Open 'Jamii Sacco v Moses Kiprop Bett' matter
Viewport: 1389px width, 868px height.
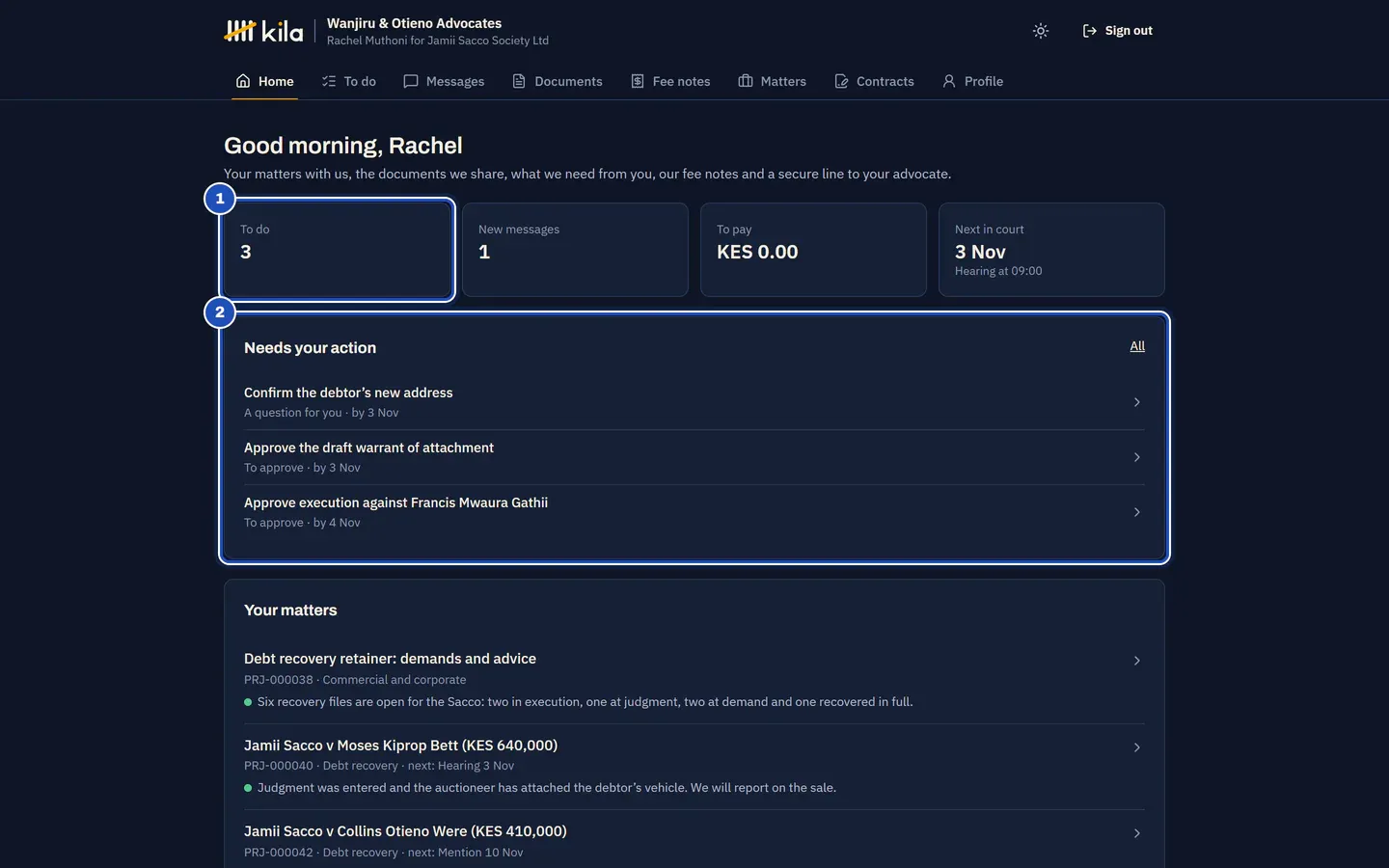[x=694, y=767]
